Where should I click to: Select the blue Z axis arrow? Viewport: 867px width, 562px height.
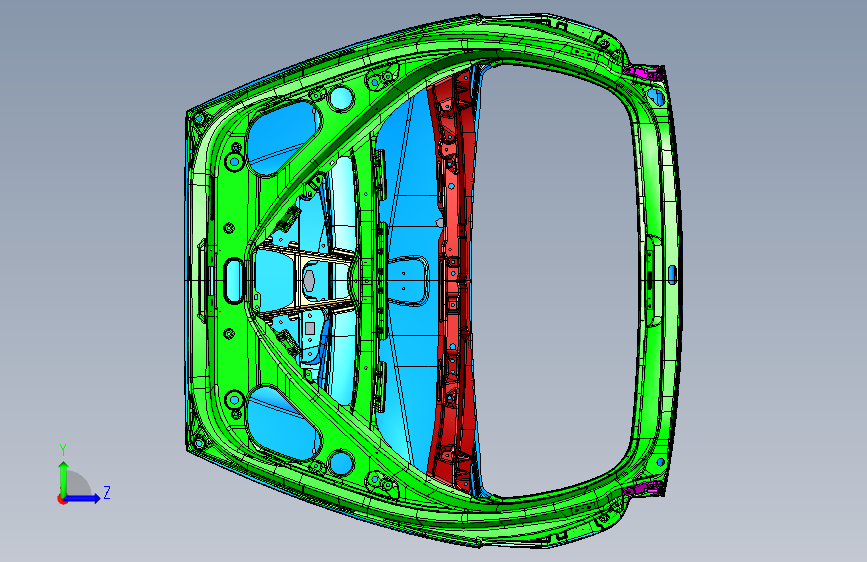83,498
